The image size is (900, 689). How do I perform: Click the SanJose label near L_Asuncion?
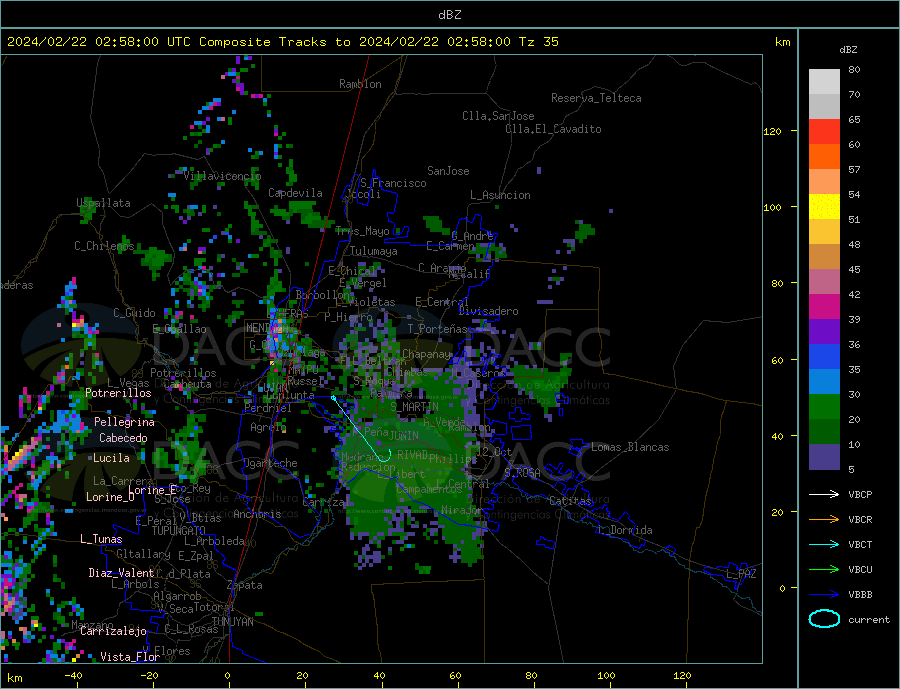448,171
